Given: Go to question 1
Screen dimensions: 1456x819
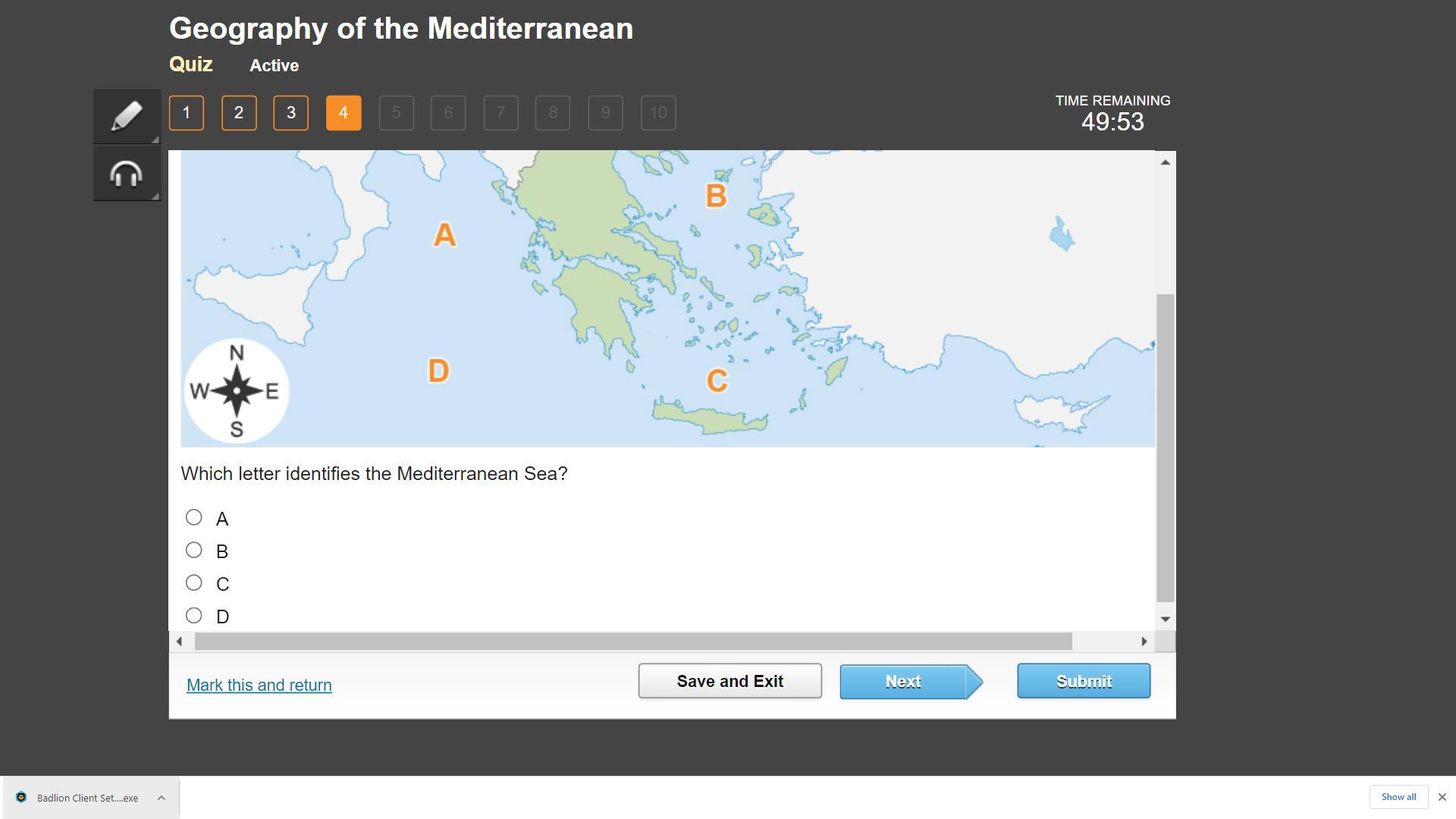Looking at the screenshot, I should (187, 113).
